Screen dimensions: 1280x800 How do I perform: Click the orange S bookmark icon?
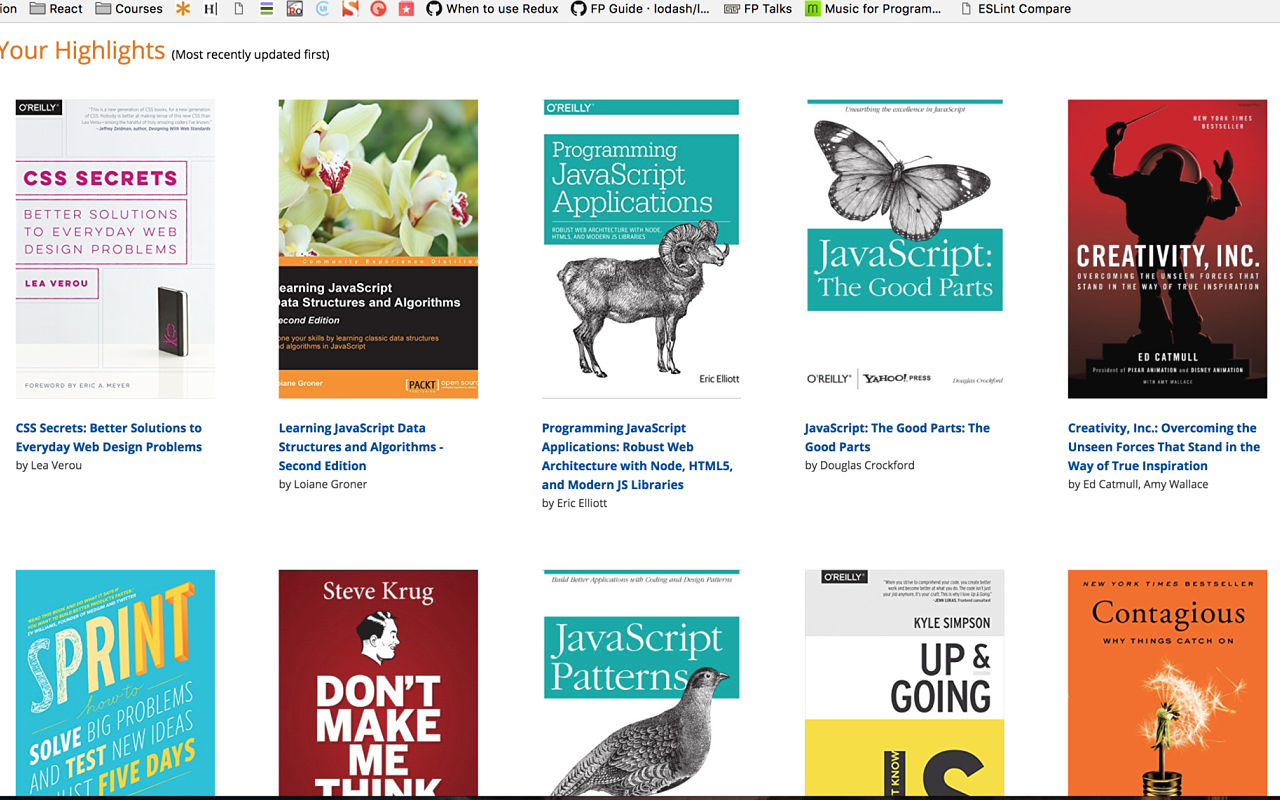(x=350, y=9)
